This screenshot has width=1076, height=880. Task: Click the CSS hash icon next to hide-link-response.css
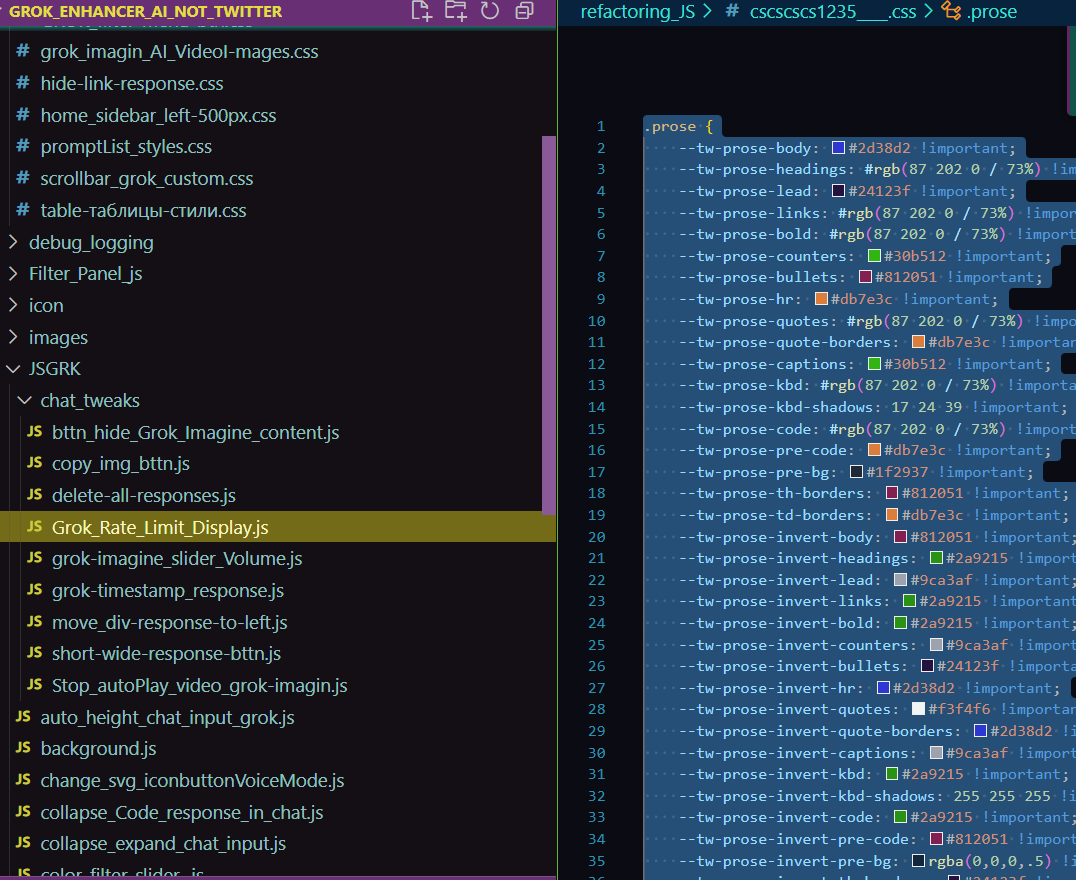pyautogui.click(x=23, y=83)
